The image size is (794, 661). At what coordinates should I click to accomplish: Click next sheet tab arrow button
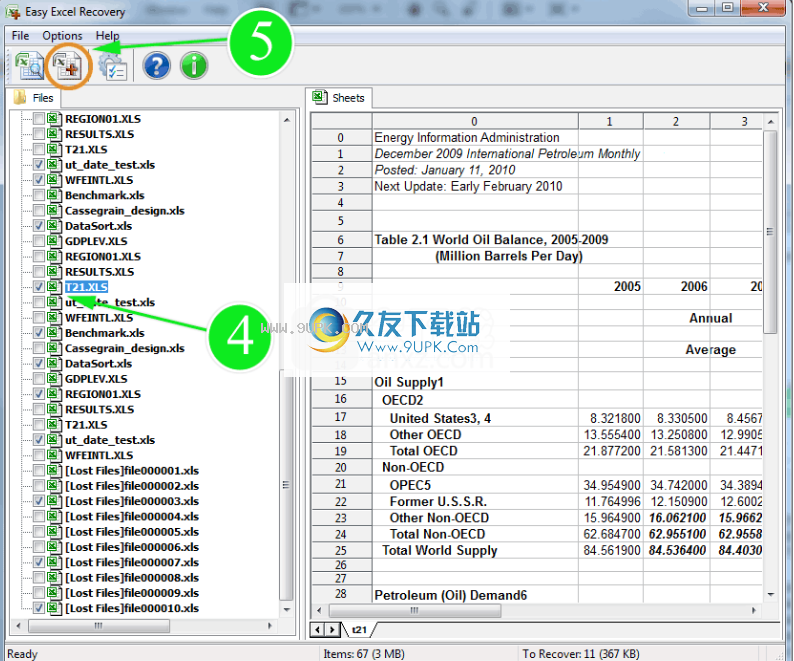tap(332, 630)
